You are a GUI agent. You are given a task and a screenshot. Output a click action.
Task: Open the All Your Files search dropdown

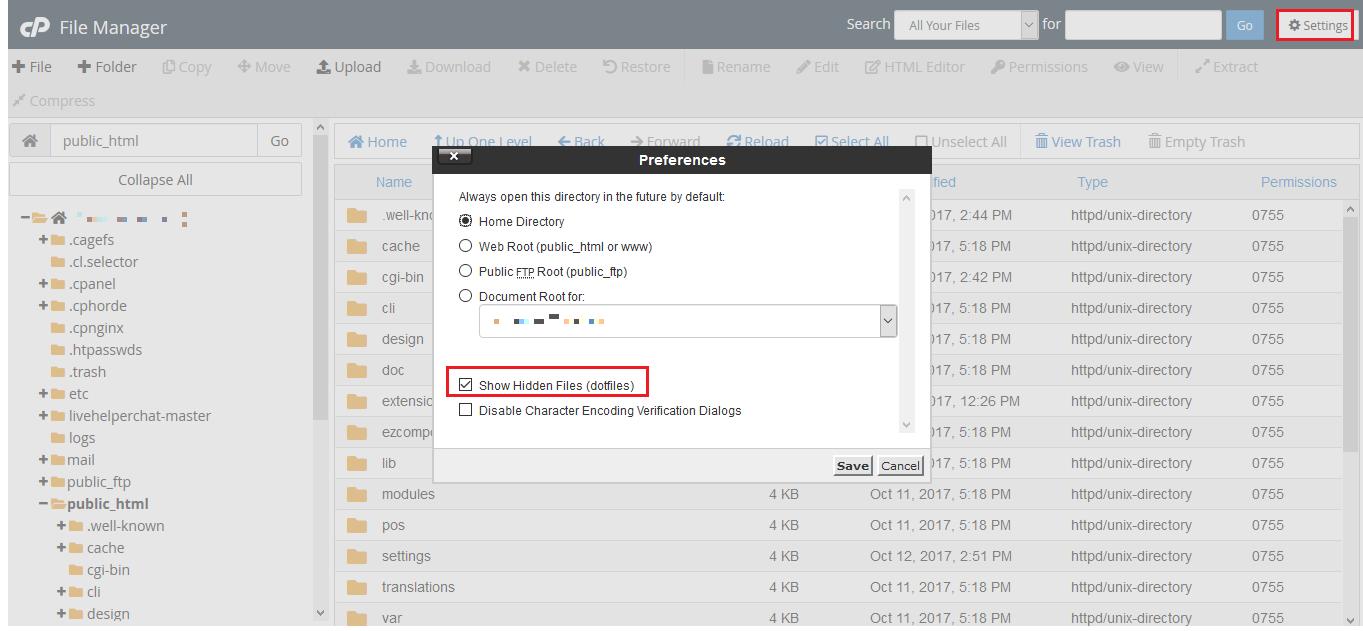tap(967, 25)
